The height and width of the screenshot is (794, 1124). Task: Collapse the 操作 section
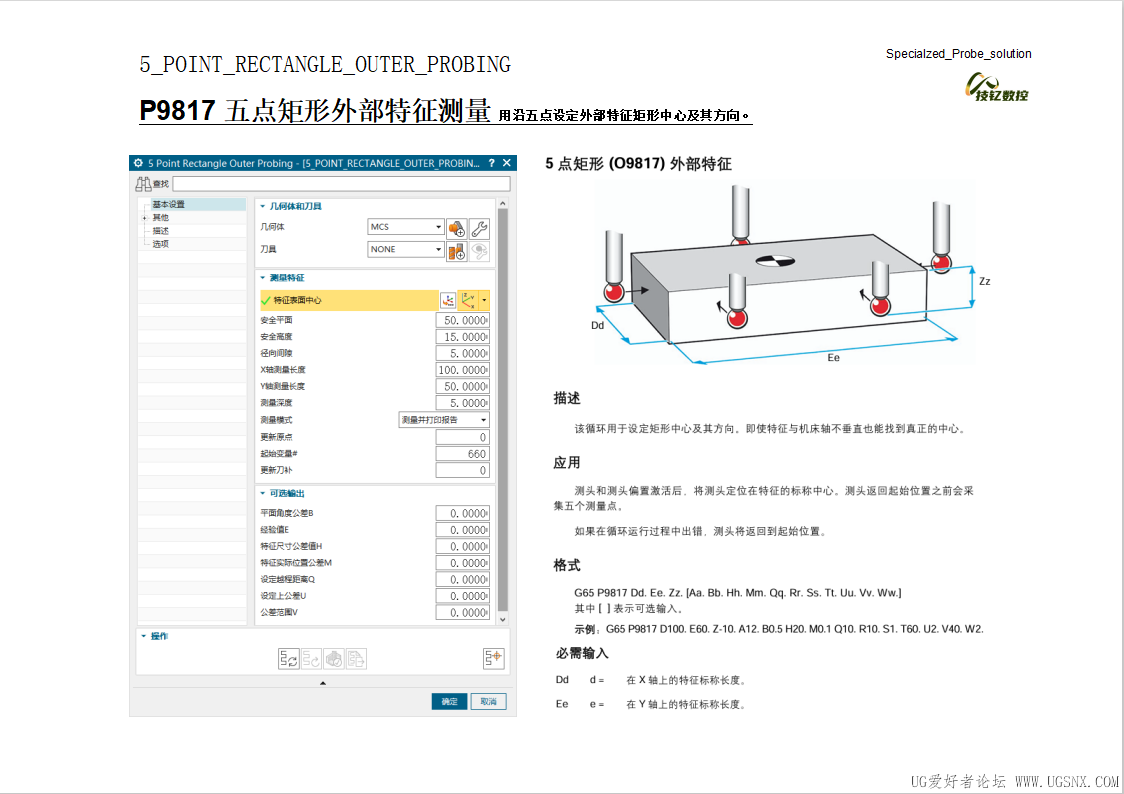(x=143, y=636)
